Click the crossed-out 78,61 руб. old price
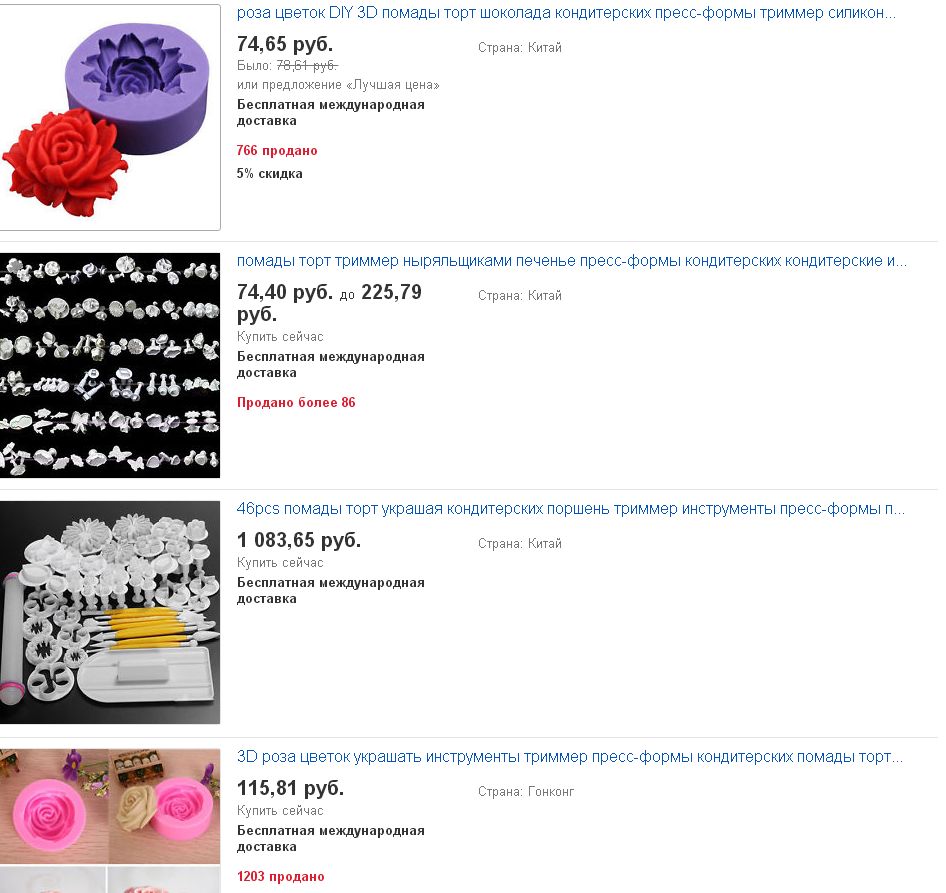 (307, 65)
